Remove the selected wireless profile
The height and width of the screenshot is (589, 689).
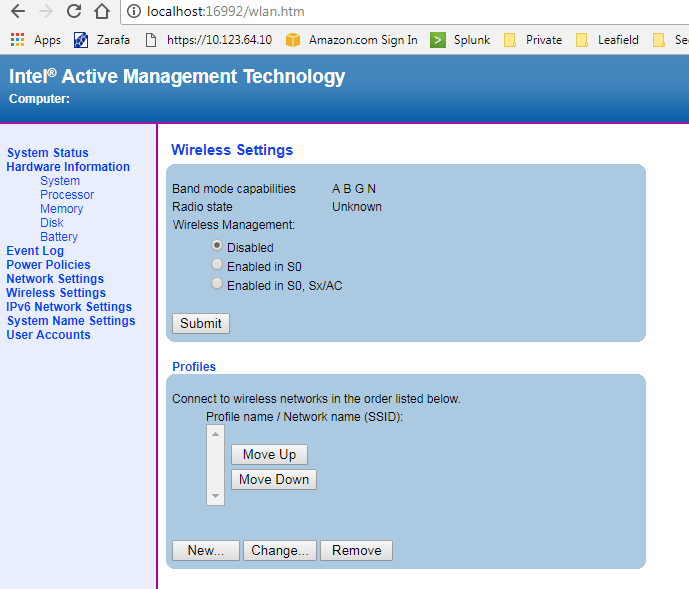pyautogui.click(x=356, y=550)
